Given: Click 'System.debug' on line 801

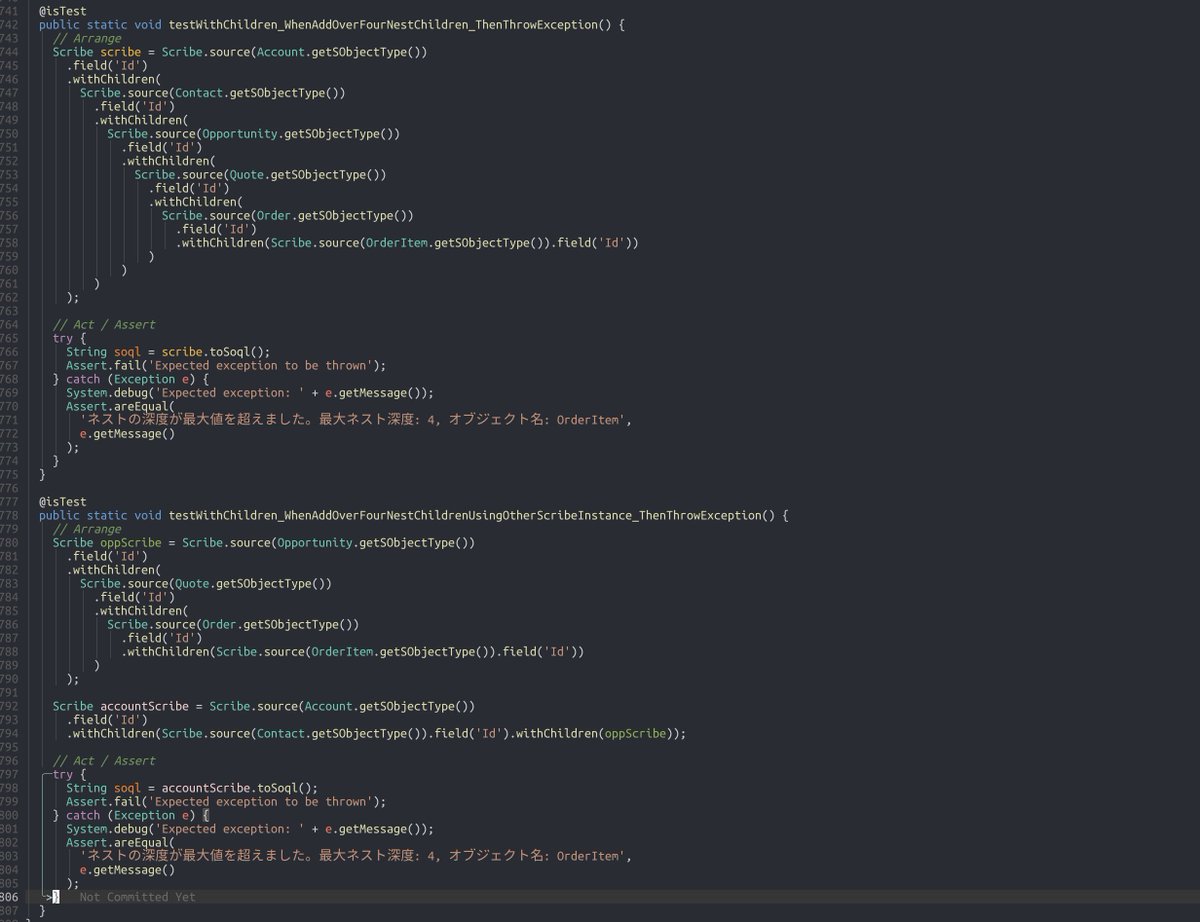Looking at the screenshot, I should pos(107,829).
